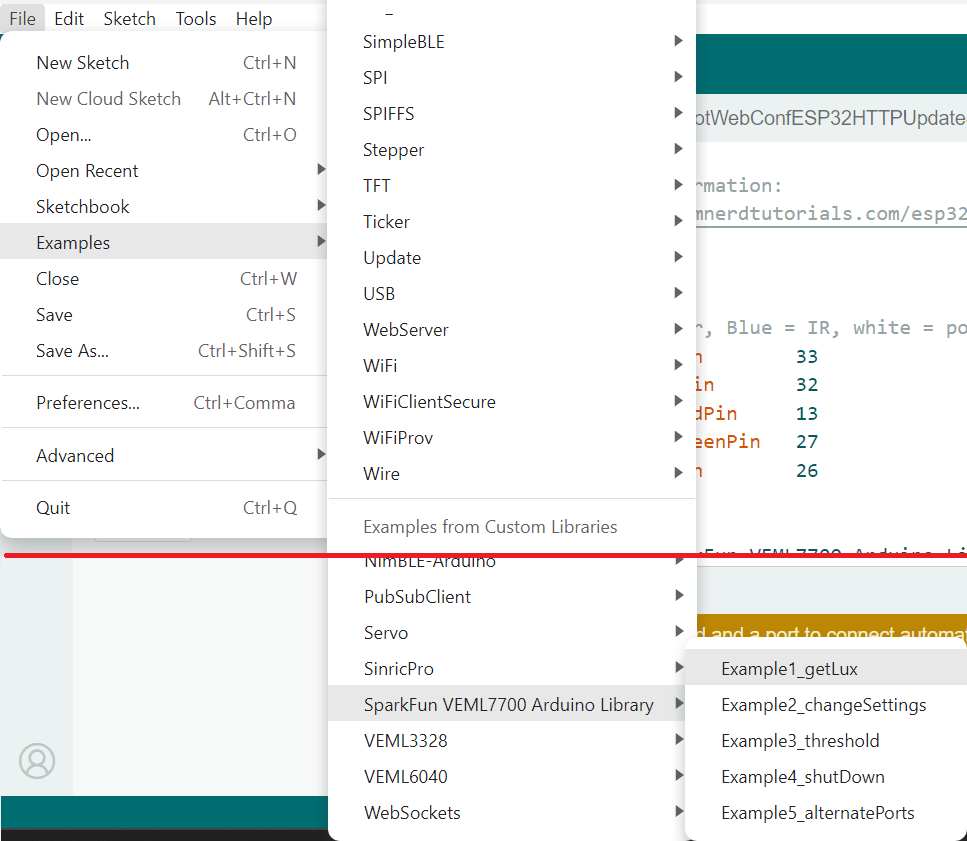The image size is (967, 841).
Task: Open Update examples submenu
Action: (512, 258)
